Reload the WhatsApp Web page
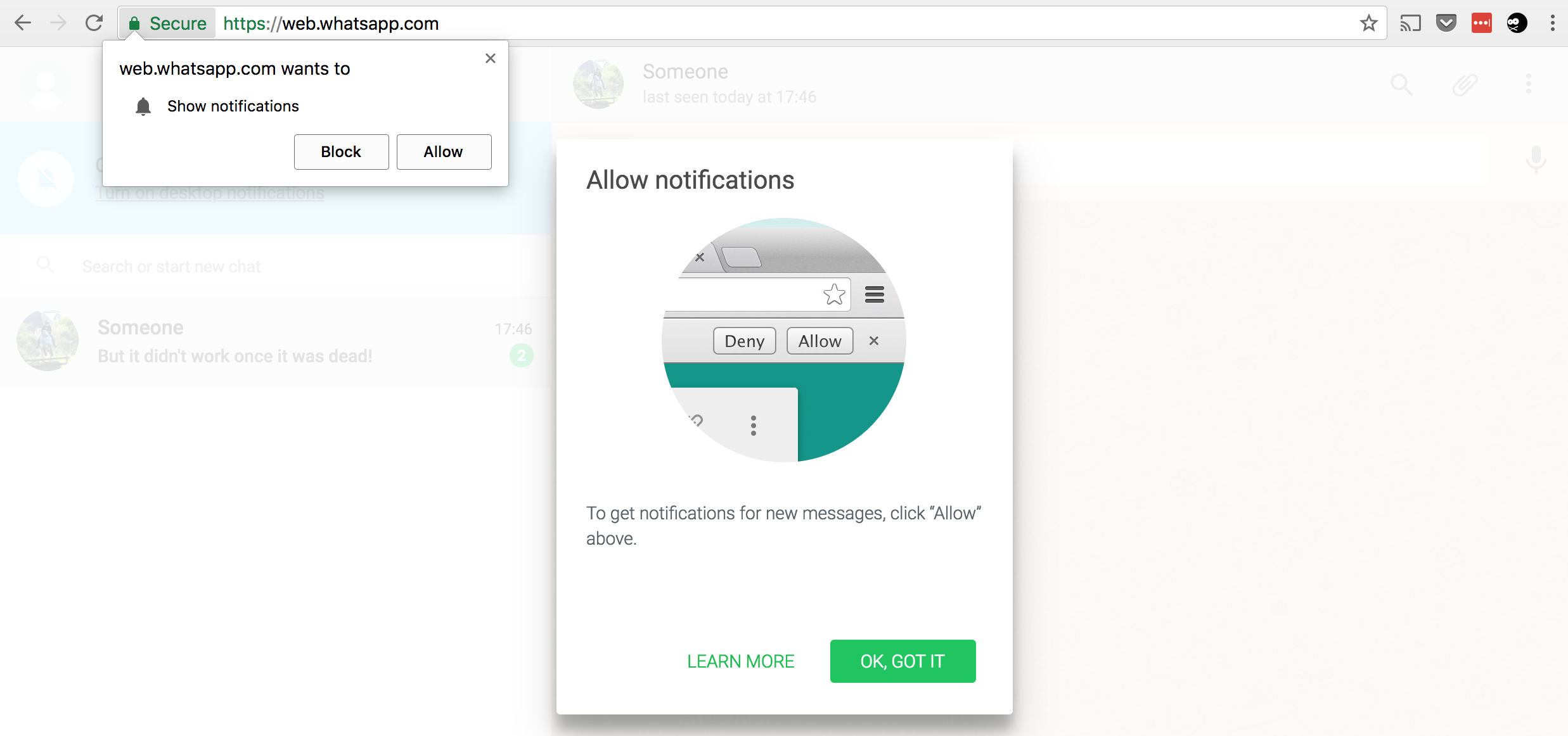Viewport: 1568px width, 736px height. (94, 23)
